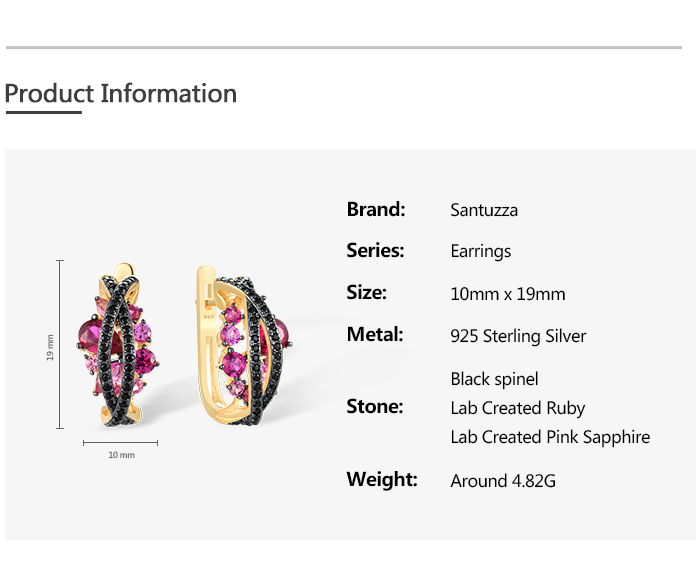
Task: Click the Metal: field label
Action: tap(375, 334)
